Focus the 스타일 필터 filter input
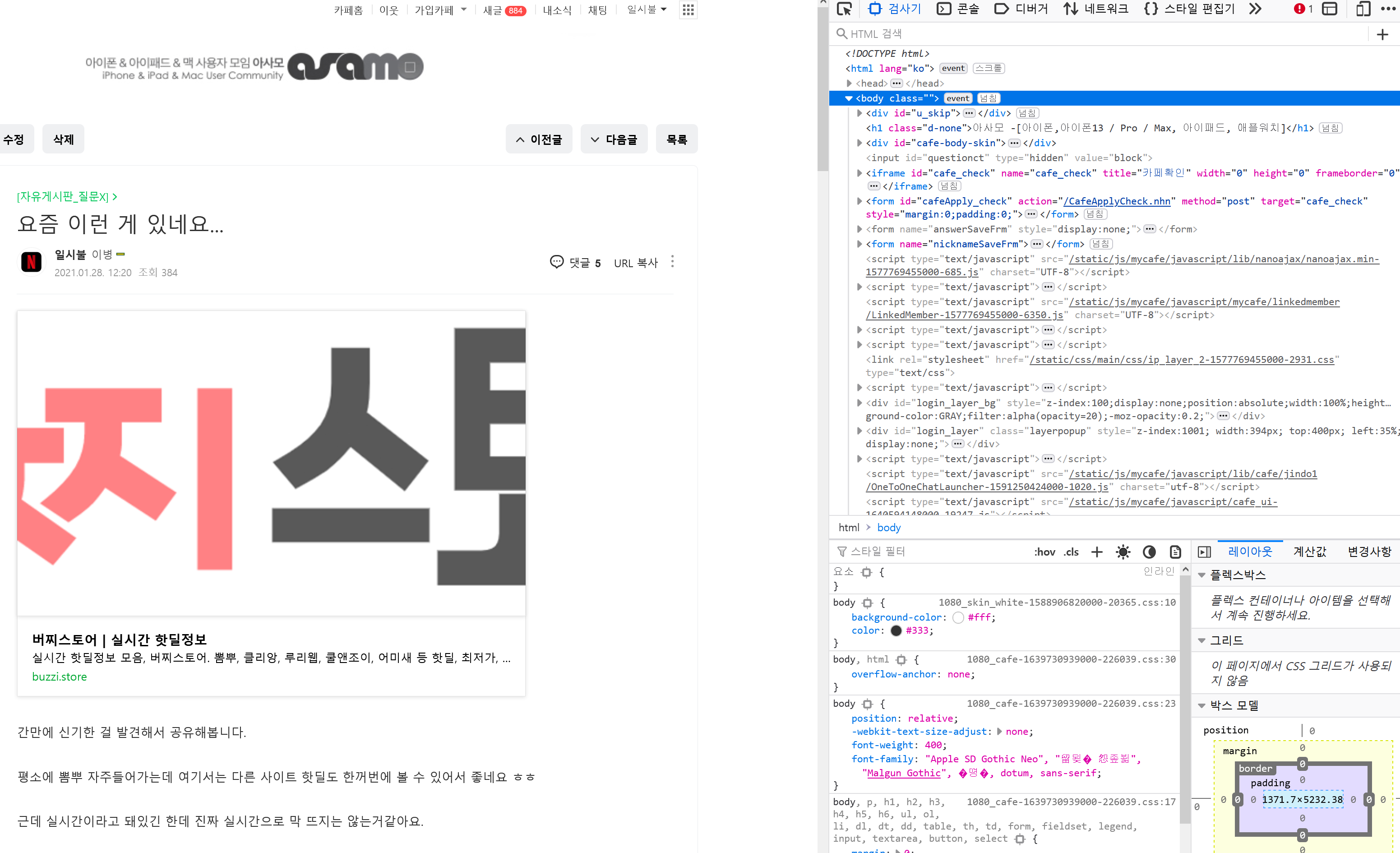This screenshot has width=1400, height=853. [x=929, y=551]
